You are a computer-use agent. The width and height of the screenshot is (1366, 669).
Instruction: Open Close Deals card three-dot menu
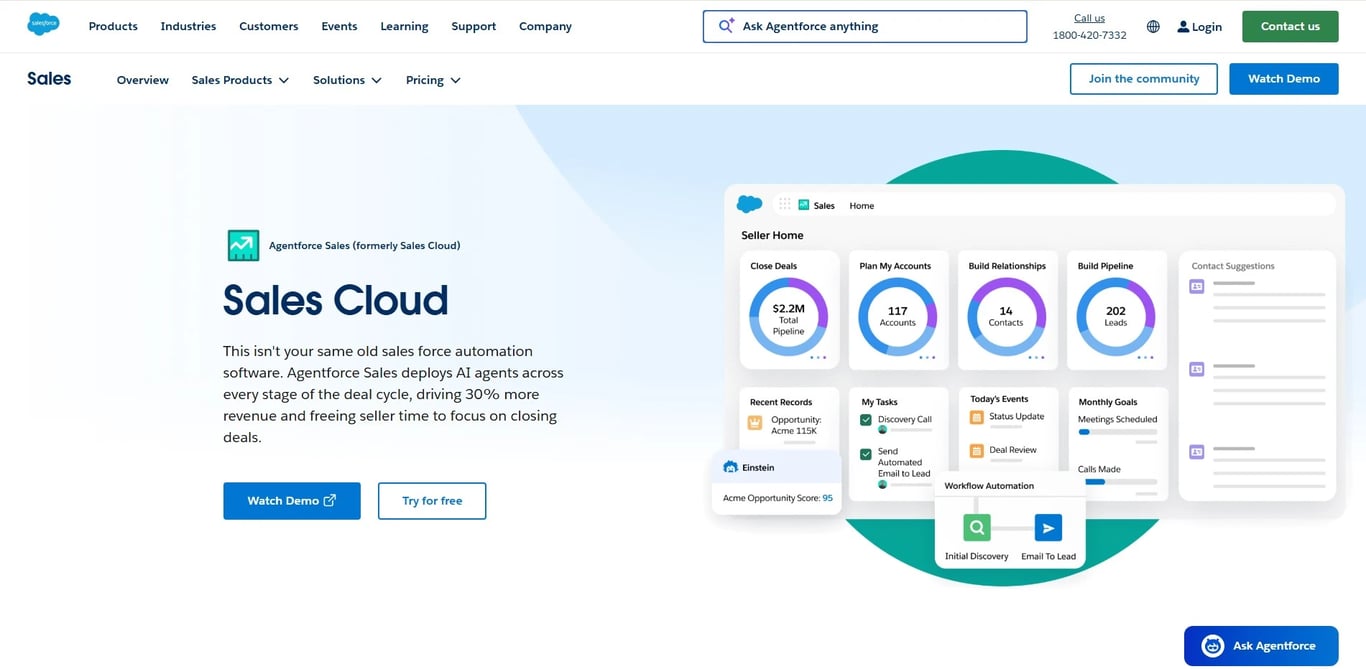coord(818,357)
